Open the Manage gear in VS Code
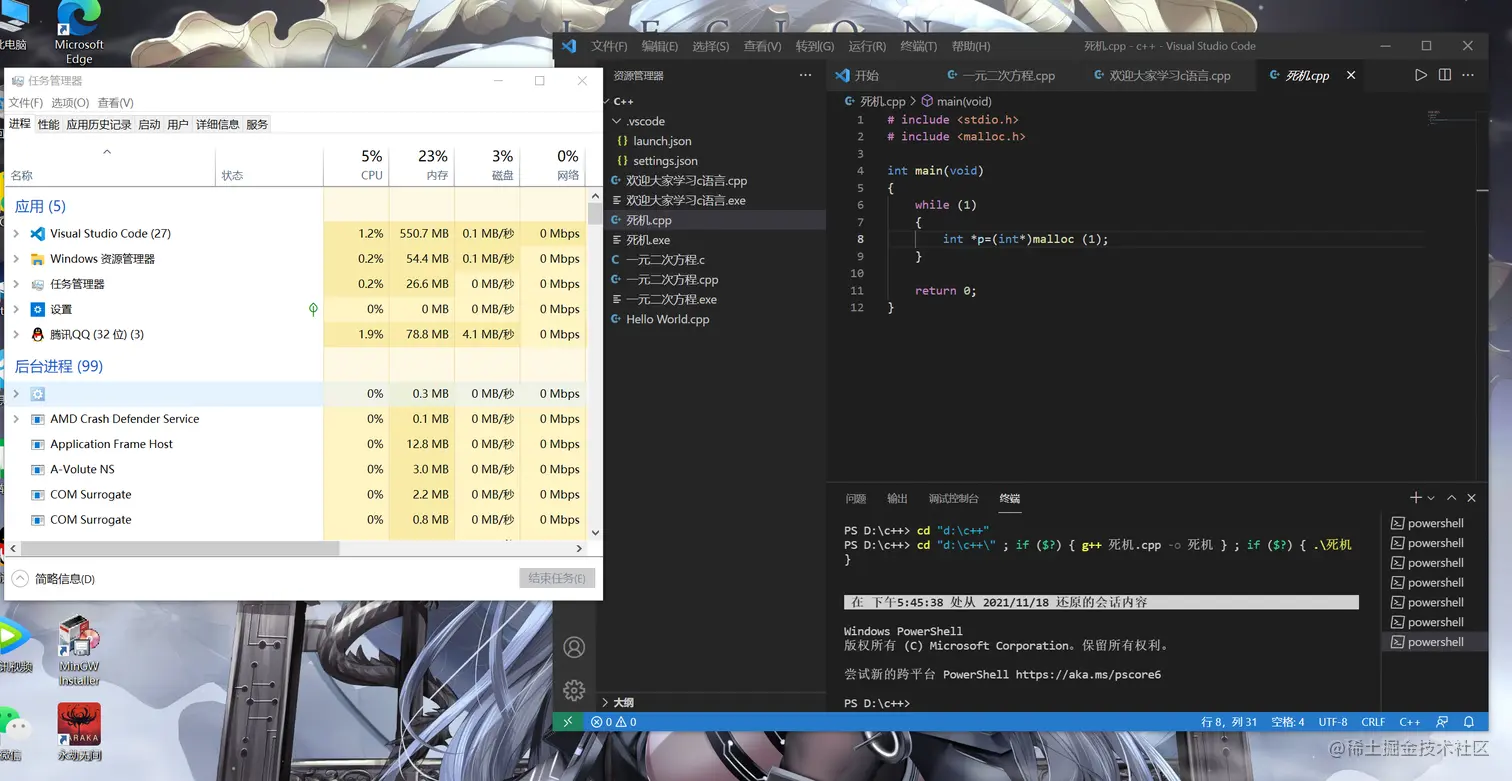Viewport: 1512px width, 781px height. 574,690
